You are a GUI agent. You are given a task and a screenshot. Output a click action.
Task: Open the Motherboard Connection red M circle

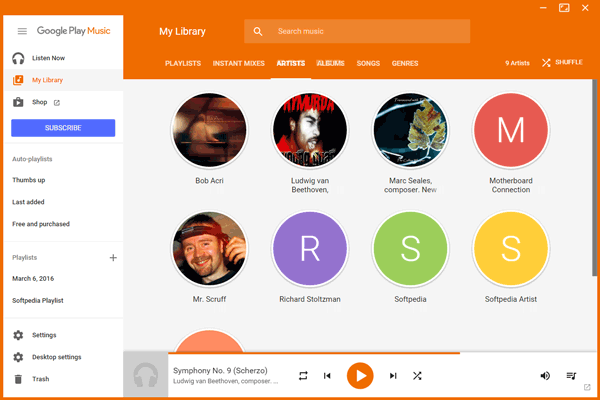[x=511, y=130]
